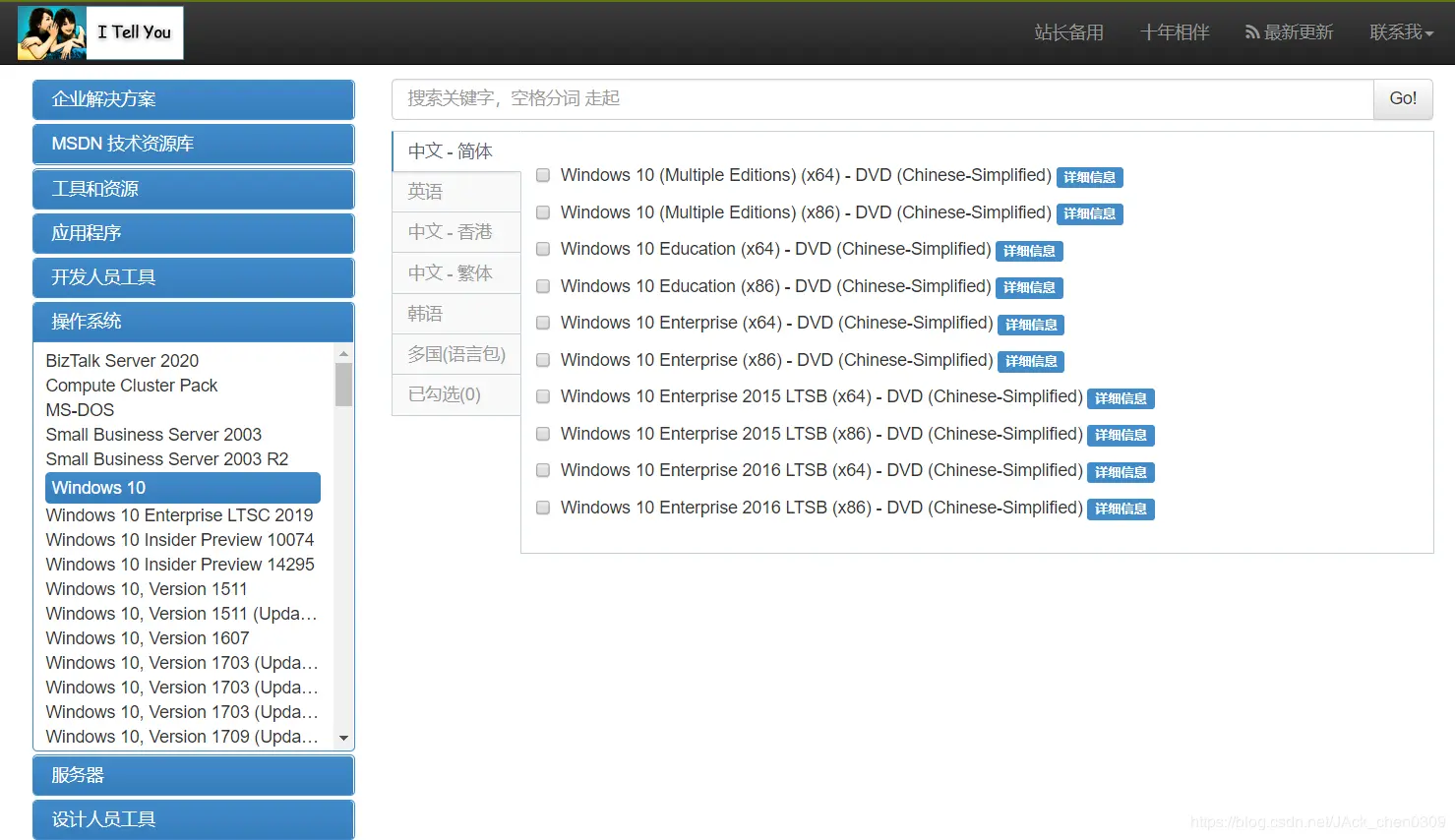
Task: Show 详细信息 for Multiple Editions (x86)
Action: pos(1090,213)
